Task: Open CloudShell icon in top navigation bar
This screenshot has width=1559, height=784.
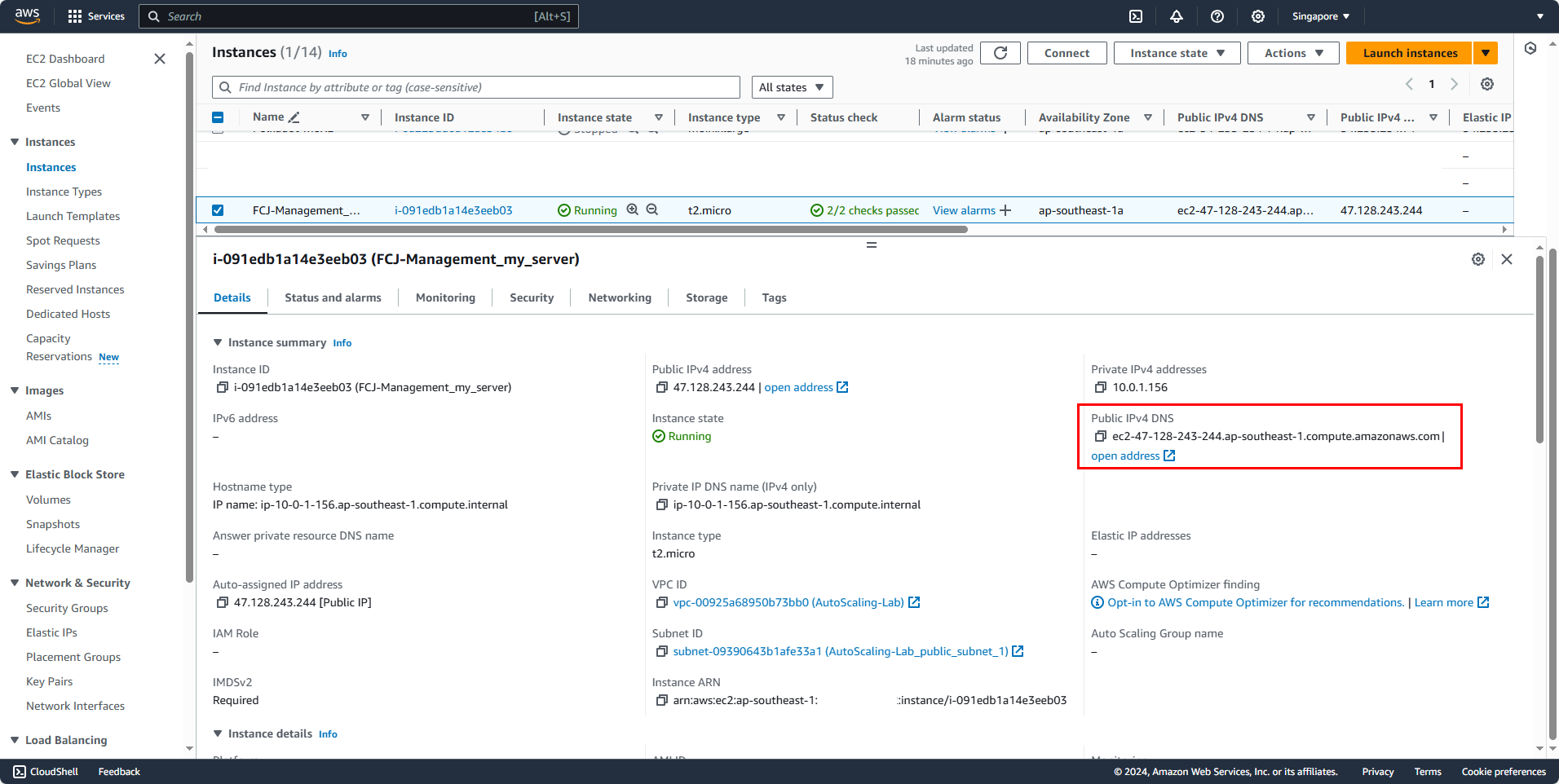Action: point(1136,16)
